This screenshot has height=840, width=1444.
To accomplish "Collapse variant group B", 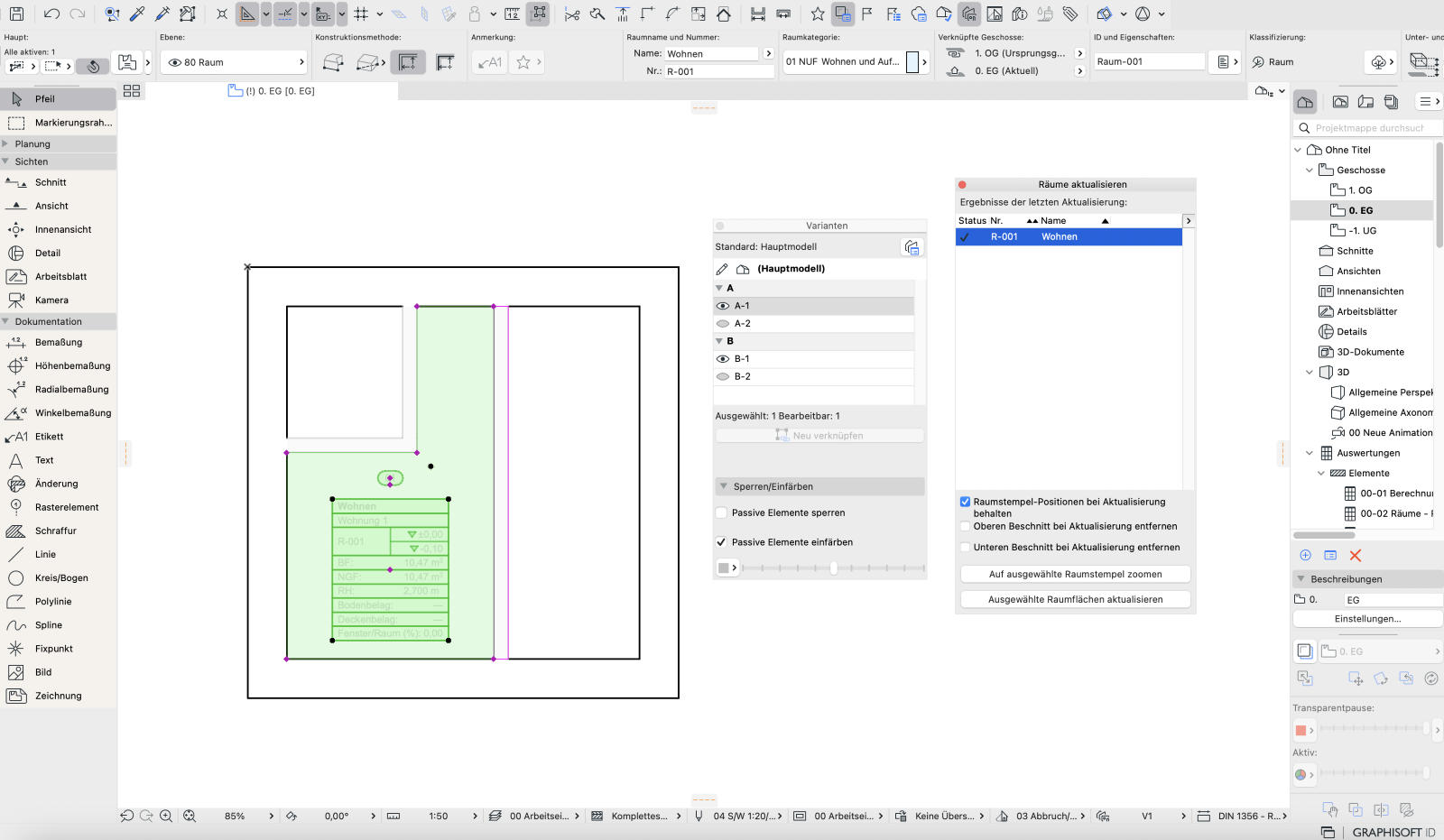I will 719,341.
